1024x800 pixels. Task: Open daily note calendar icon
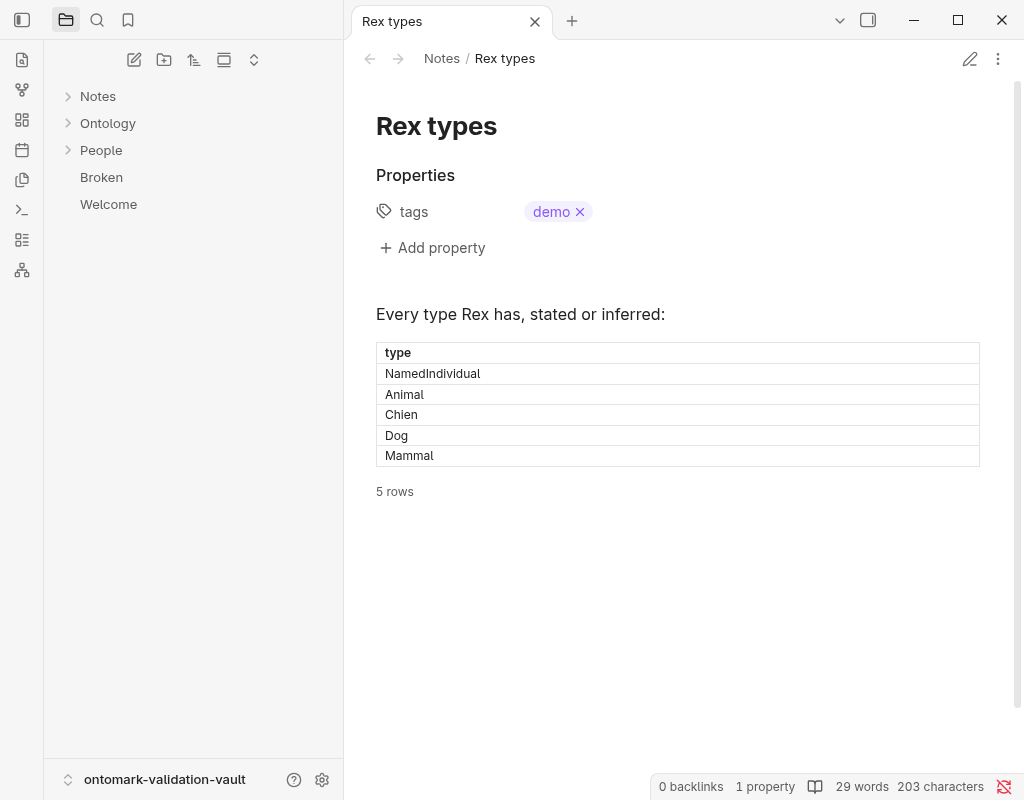pyautogui.click(x=22, y=150)
